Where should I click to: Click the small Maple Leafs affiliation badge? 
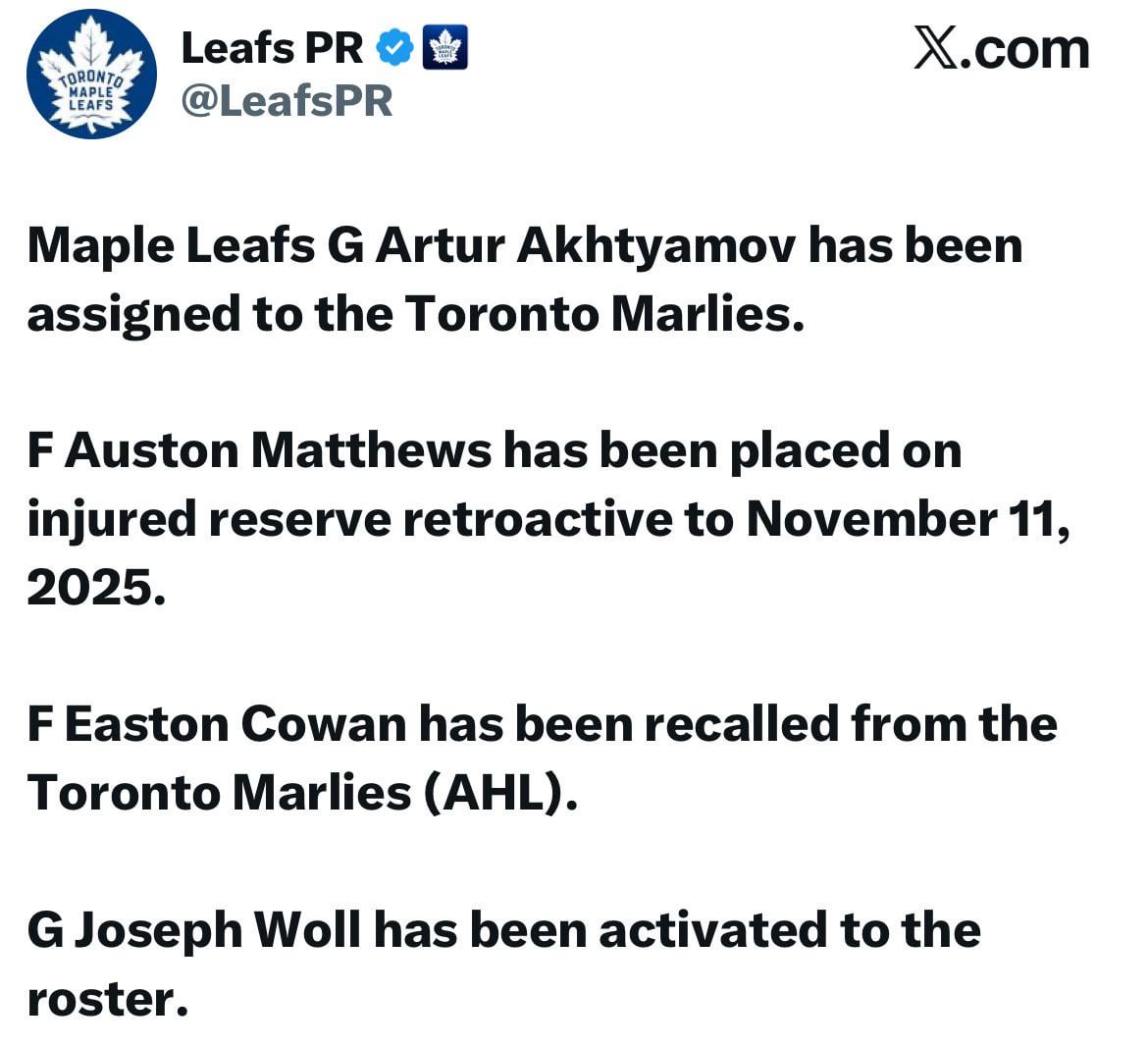(444, 48)
